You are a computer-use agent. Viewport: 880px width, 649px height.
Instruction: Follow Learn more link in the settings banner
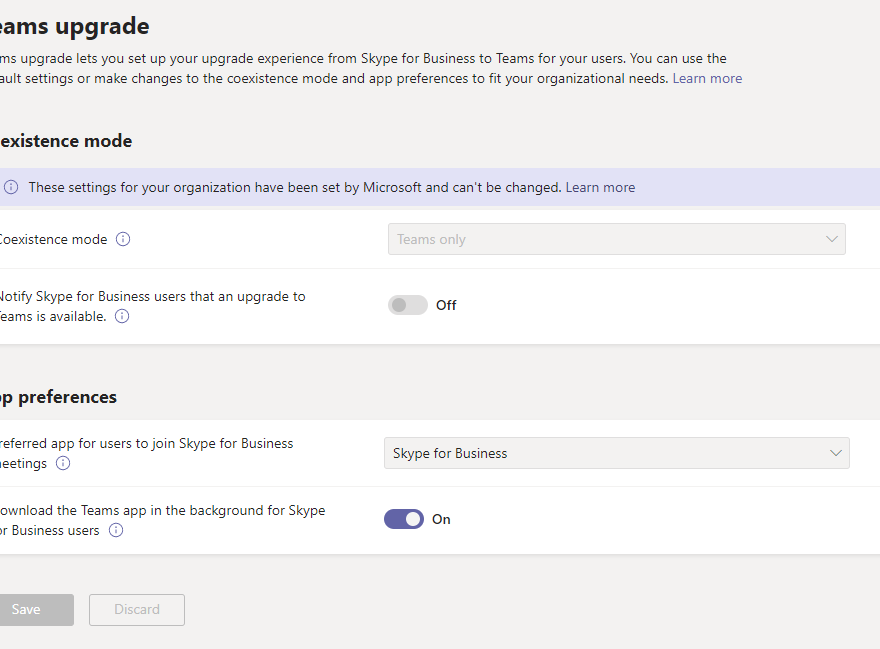(600, 188)
